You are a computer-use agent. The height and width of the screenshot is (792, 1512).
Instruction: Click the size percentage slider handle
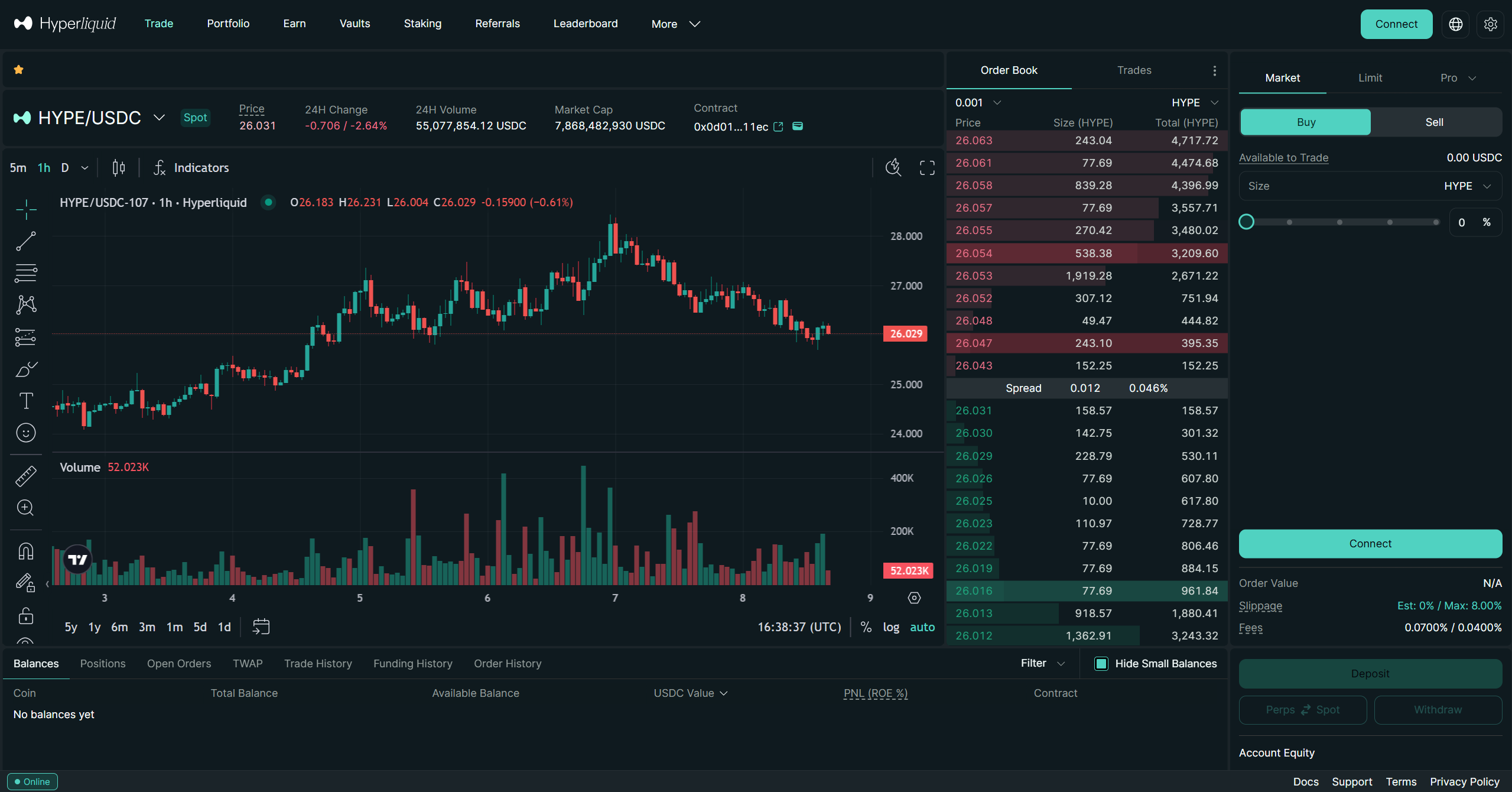pos(1246,222)
